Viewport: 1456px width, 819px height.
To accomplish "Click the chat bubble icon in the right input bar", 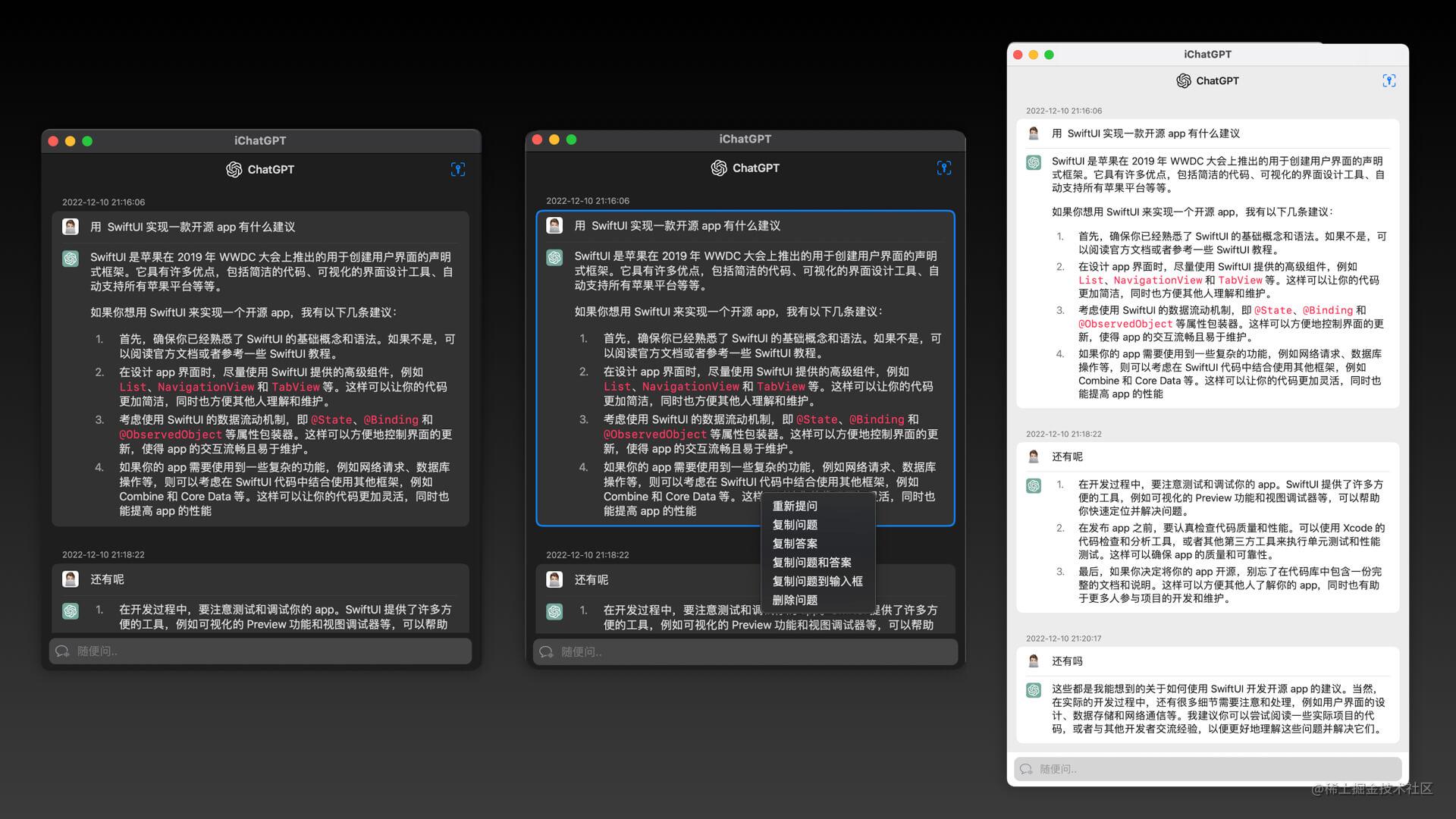I will [x=1026, y=769].
